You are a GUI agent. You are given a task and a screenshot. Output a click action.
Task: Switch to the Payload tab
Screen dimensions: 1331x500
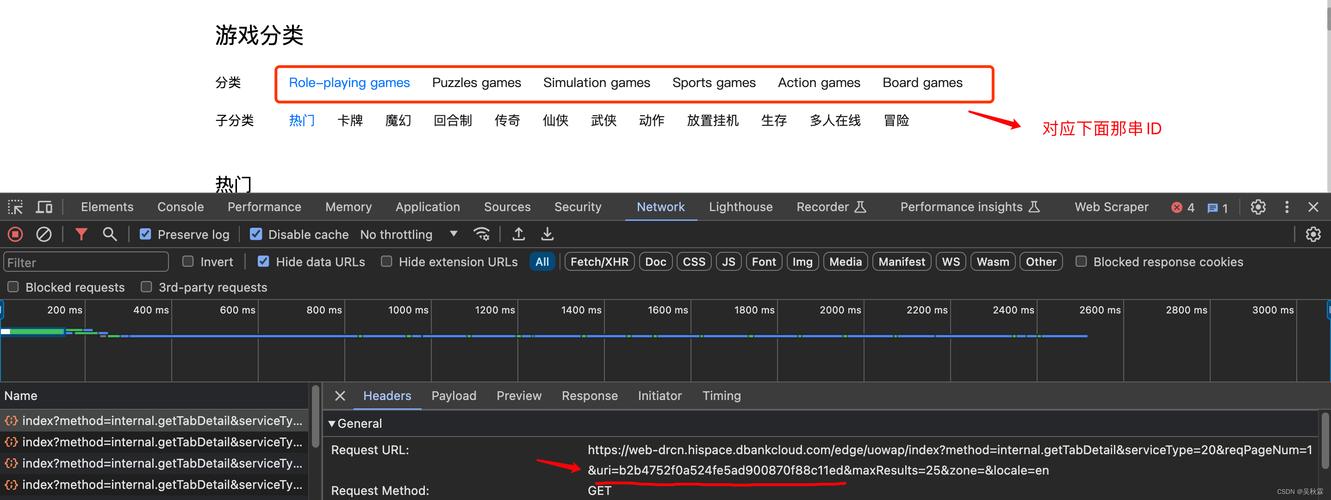point(454,396)
